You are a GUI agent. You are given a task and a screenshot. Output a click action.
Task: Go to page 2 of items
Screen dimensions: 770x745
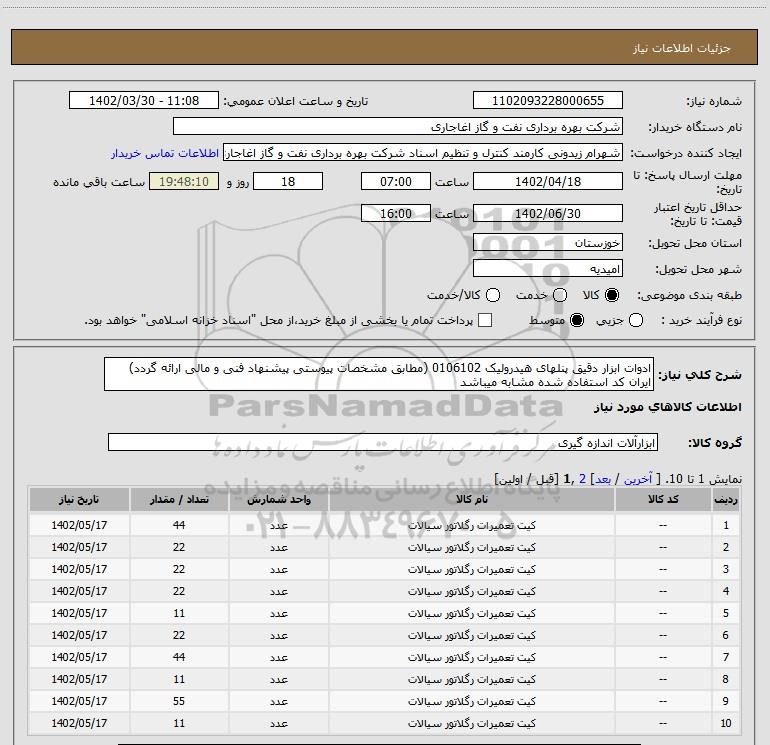click(x=582, y=479)
